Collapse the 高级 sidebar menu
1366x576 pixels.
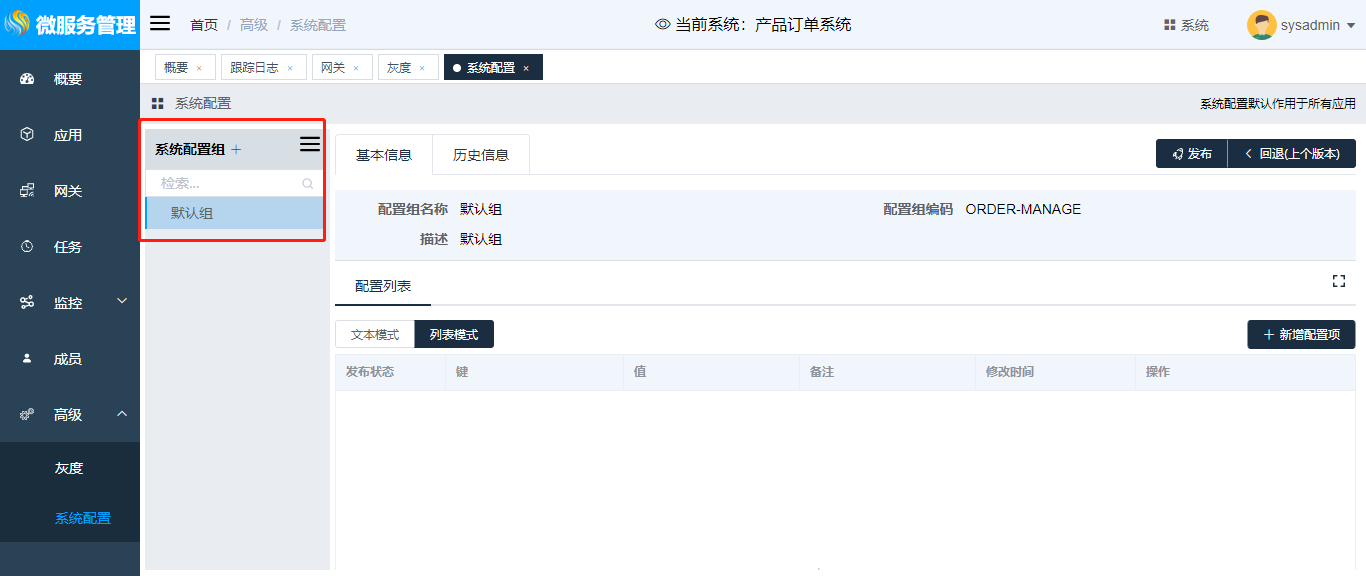(x=122, y=414)
